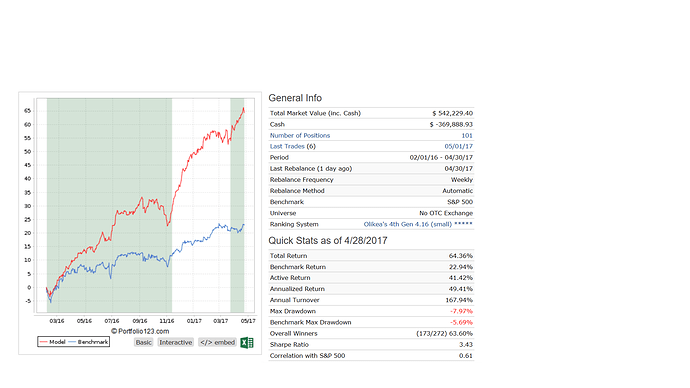Image resolution: width=690 pixels, height=388 pixels.
Task: Toggle the red Model legend entry
Action: click(52, 342)
